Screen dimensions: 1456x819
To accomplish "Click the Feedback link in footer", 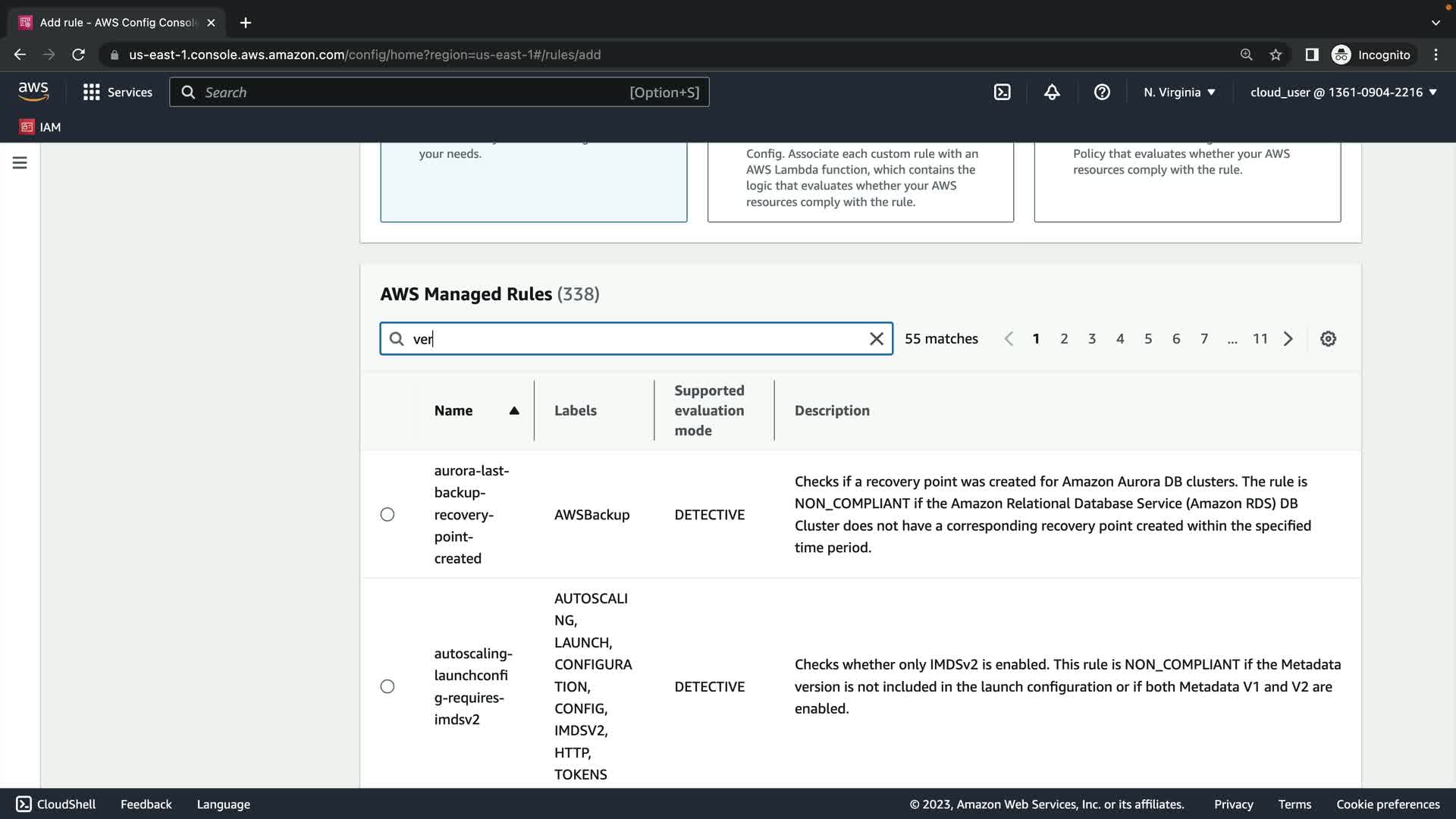I will tap(146, 804).
